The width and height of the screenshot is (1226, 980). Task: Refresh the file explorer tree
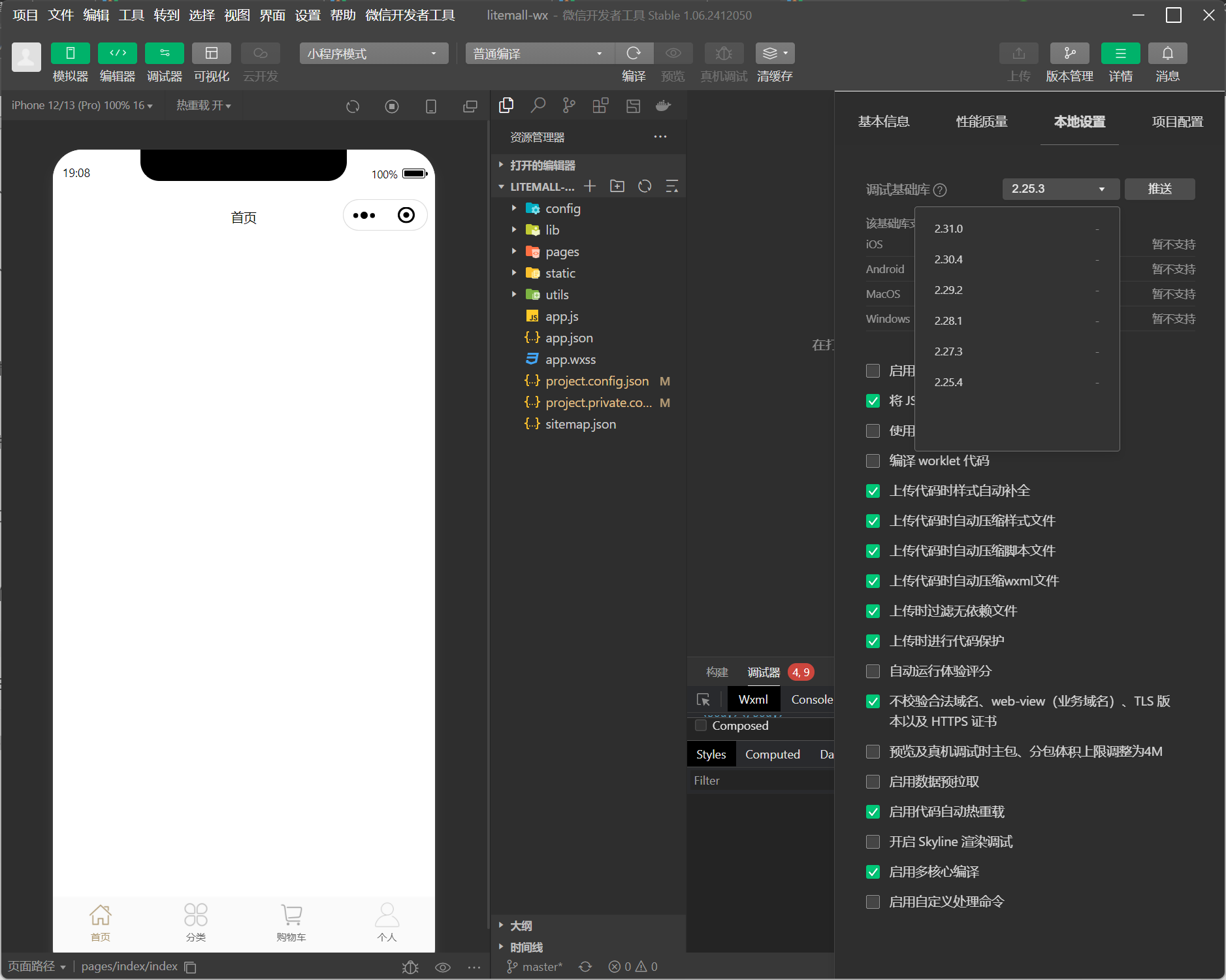click(645, 186)
